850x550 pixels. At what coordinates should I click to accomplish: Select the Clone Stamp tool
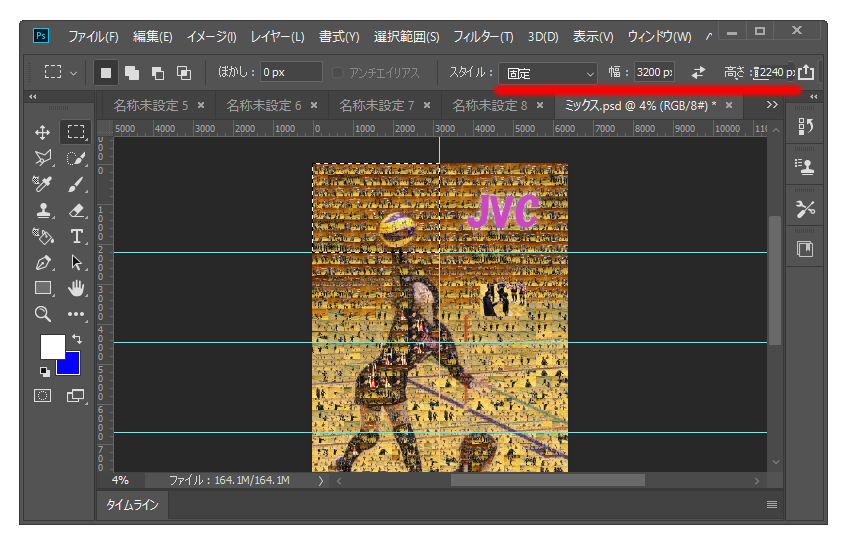(43, 210)
